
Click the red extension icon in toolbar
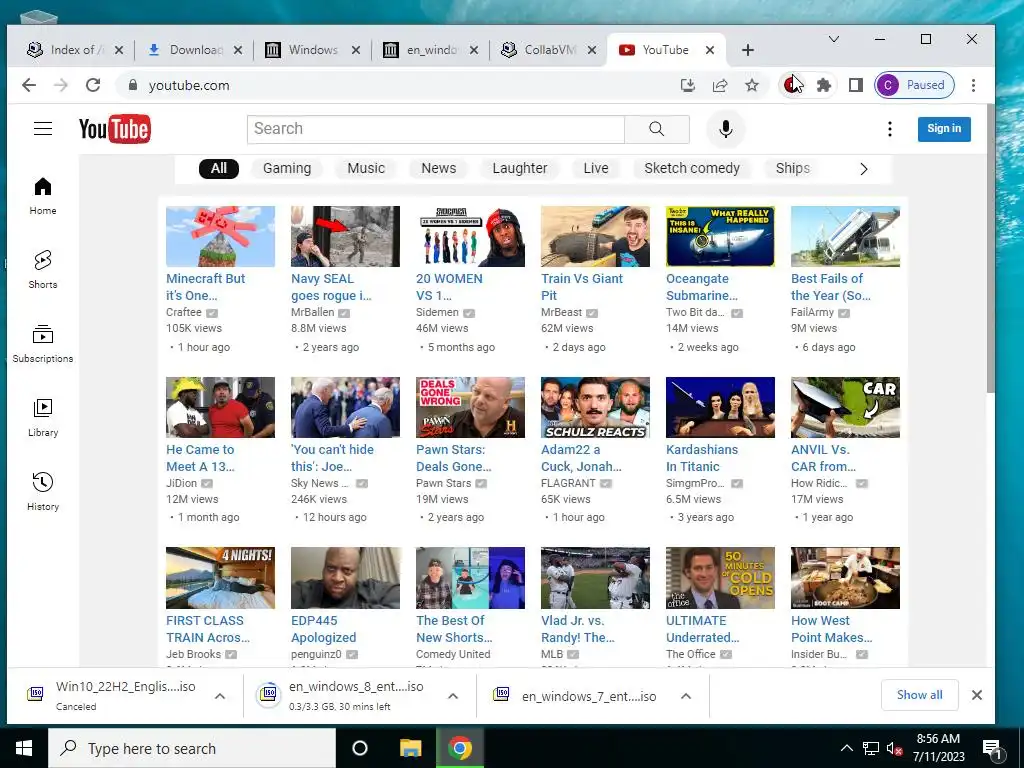(x=792, y=85)
